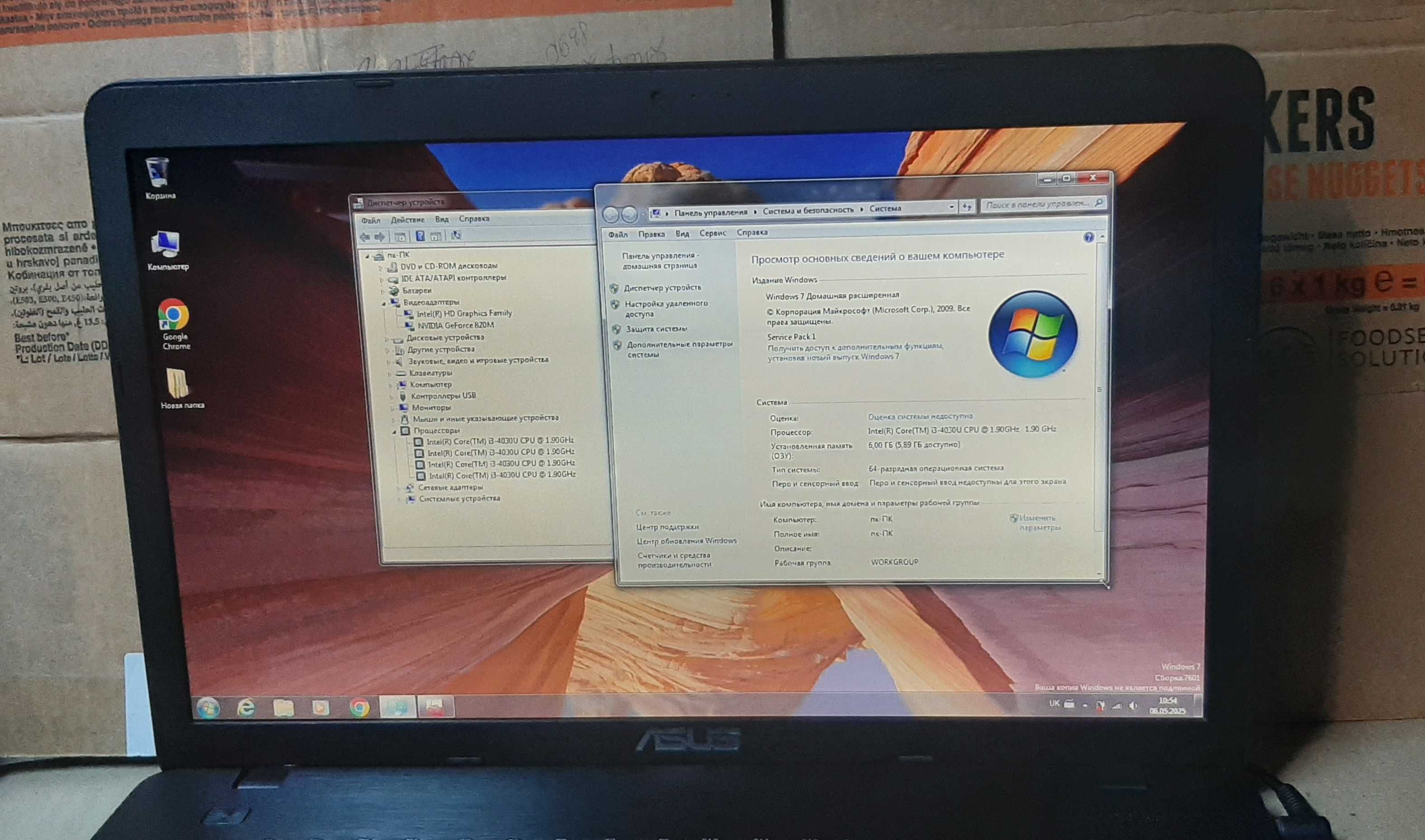Open Windows Media Player on taskbar

coord(320,708)
